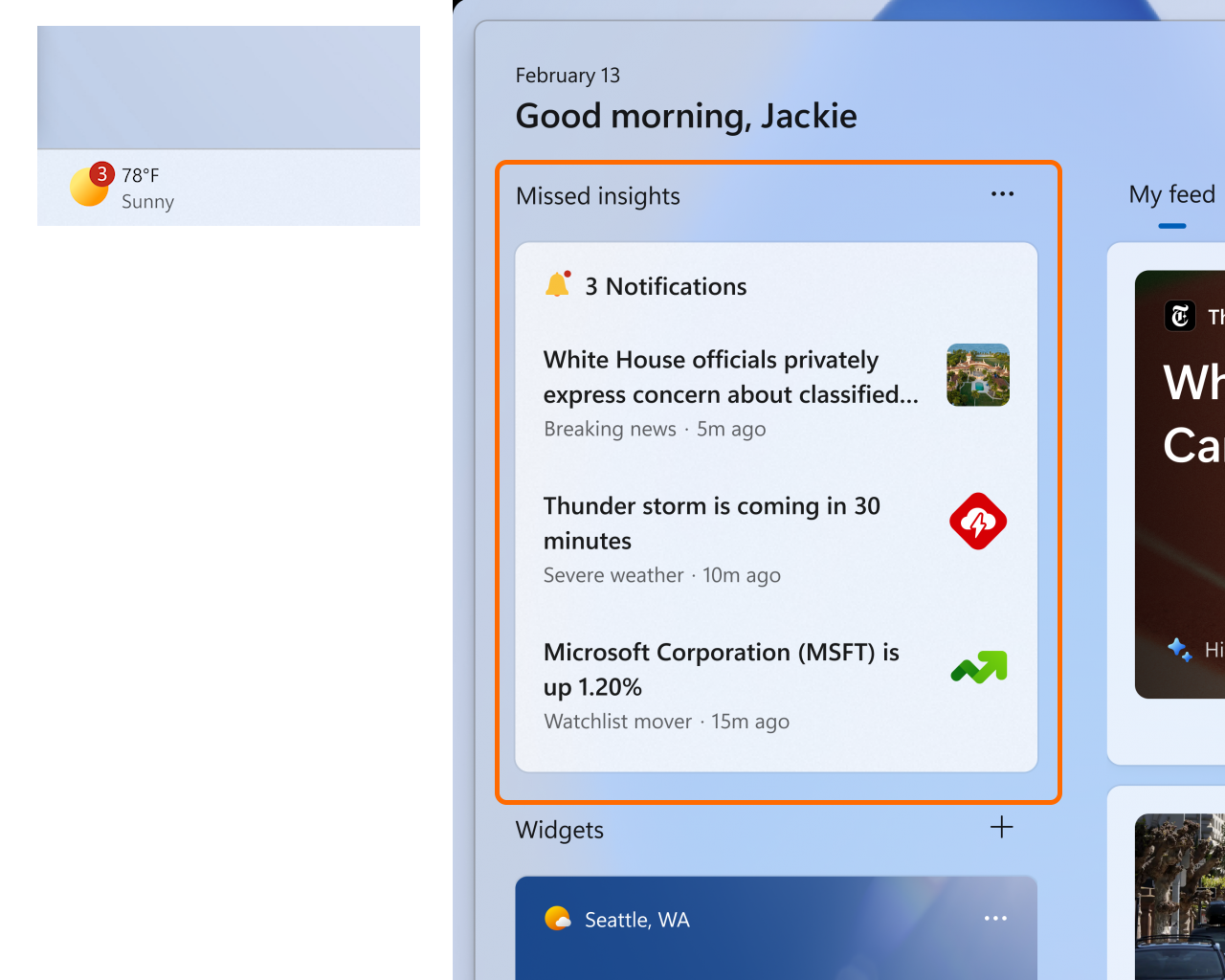This screenshot has width=1225, height=980.
Task: Open the White House news thumbnail
Action: tap(978, 375)
